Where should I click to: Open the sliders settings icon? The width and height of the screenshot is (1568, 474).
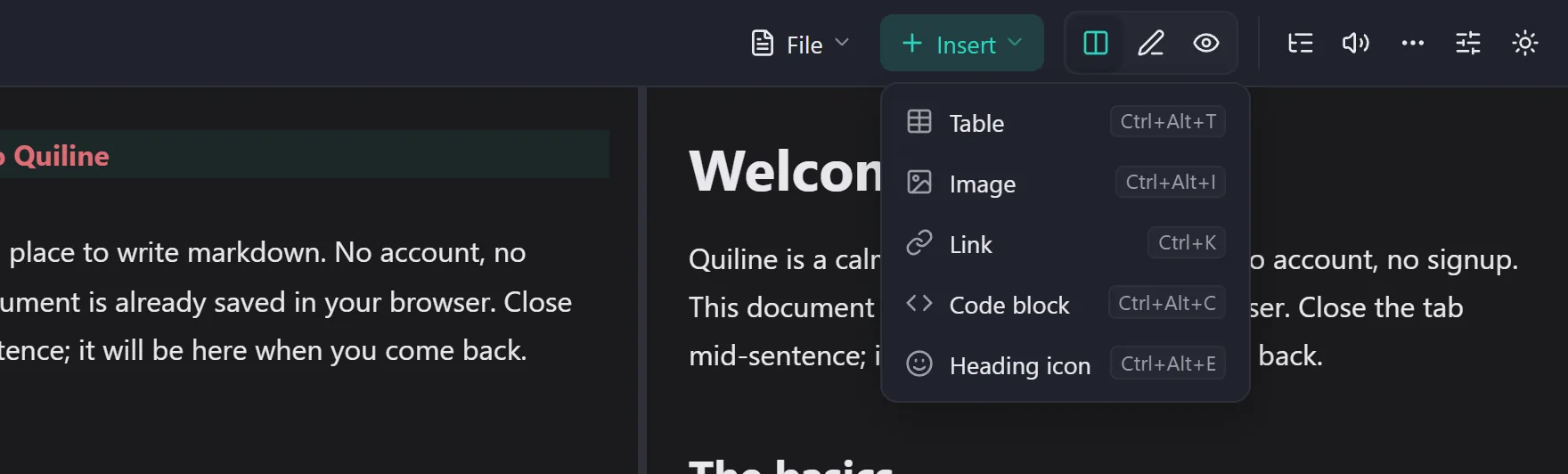[1468, 43]
